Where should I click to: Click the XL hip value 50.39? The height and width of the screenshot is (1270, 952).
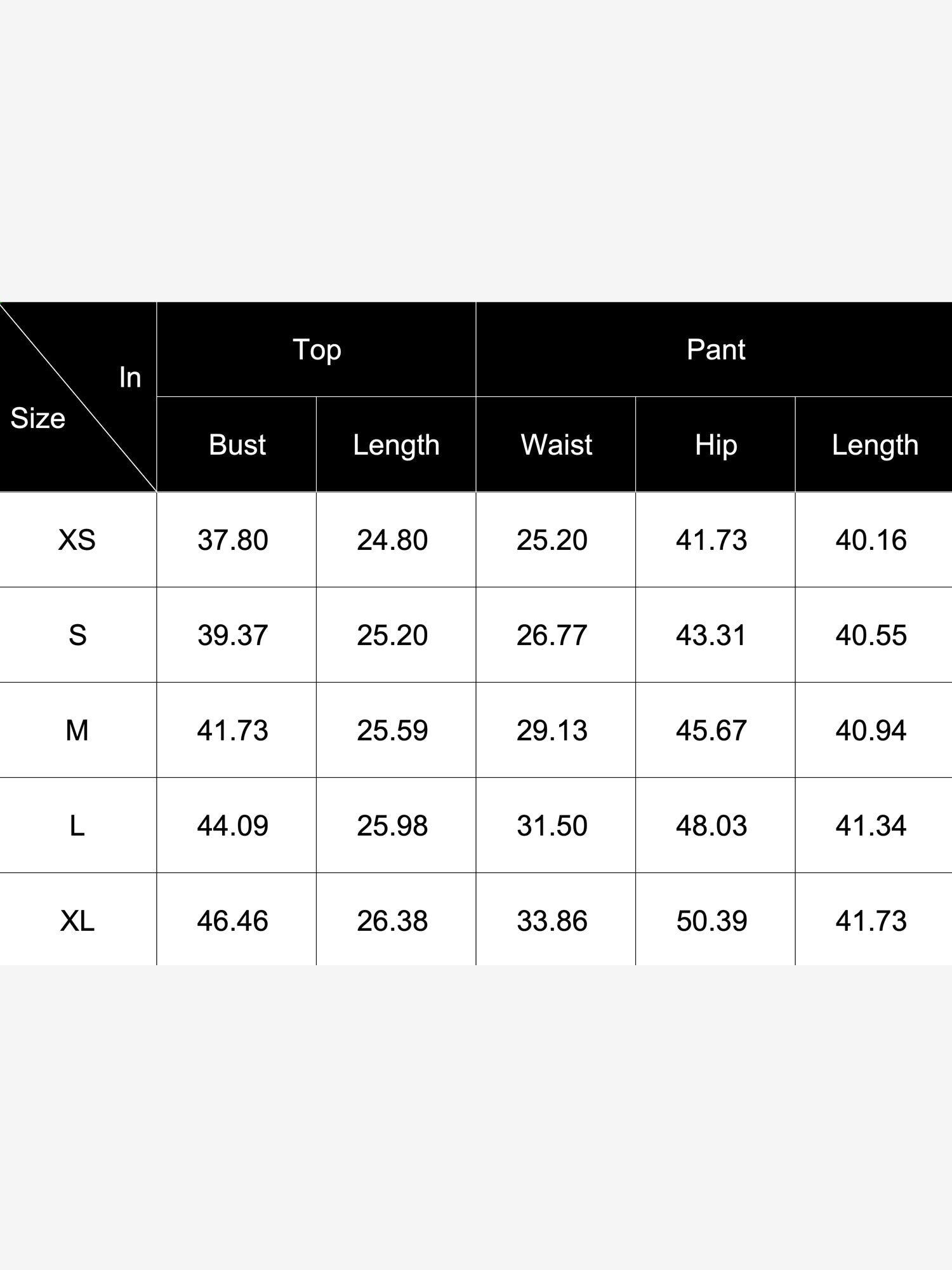711,920
